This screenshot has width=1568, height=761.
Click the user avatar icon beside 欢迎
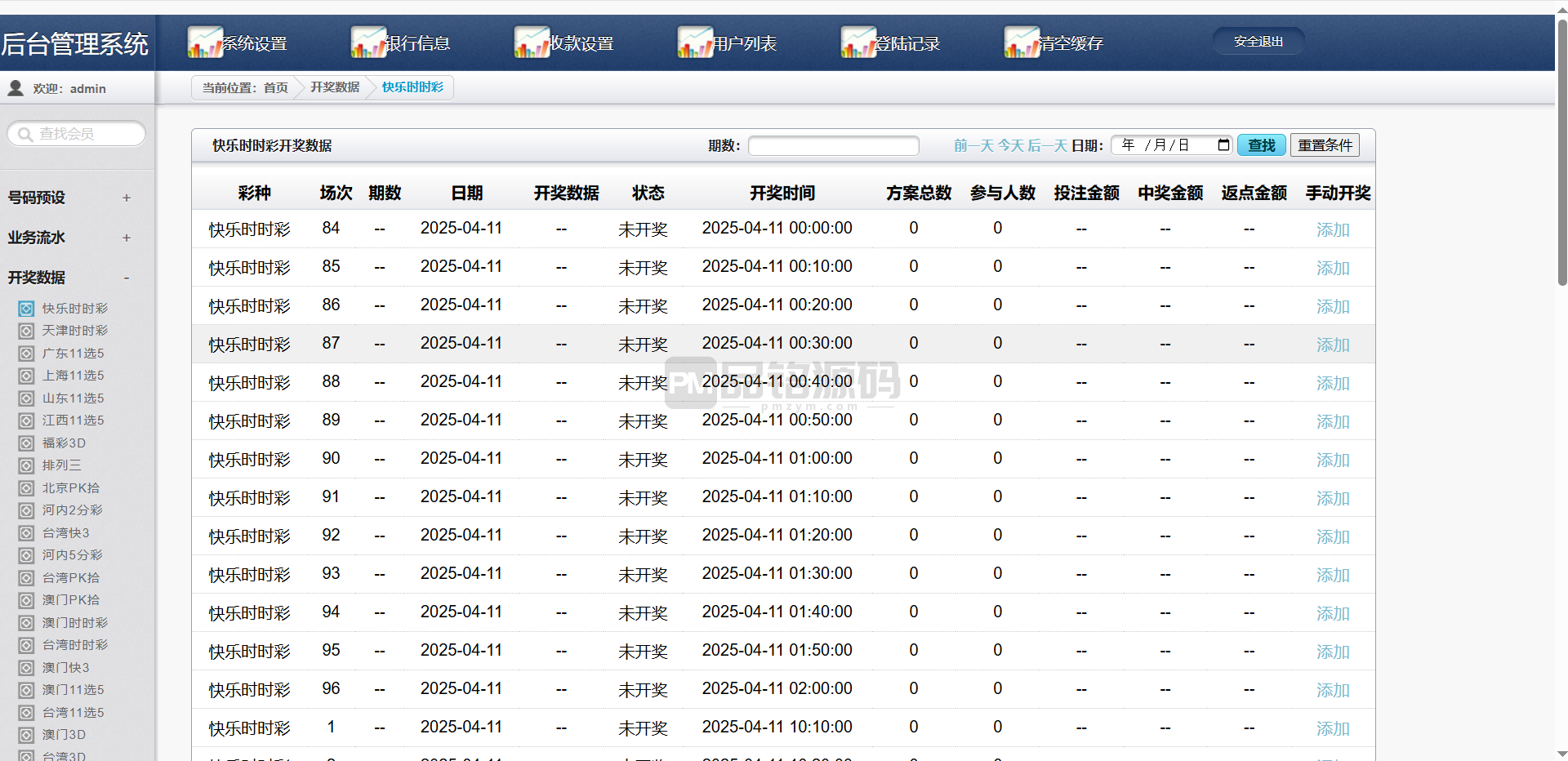tap(16, 88)
